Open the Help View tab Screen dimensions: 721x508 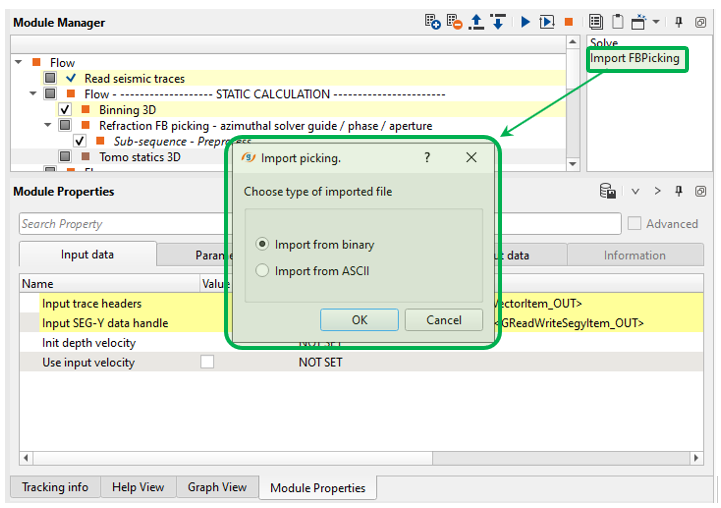(x=137, y=488)
